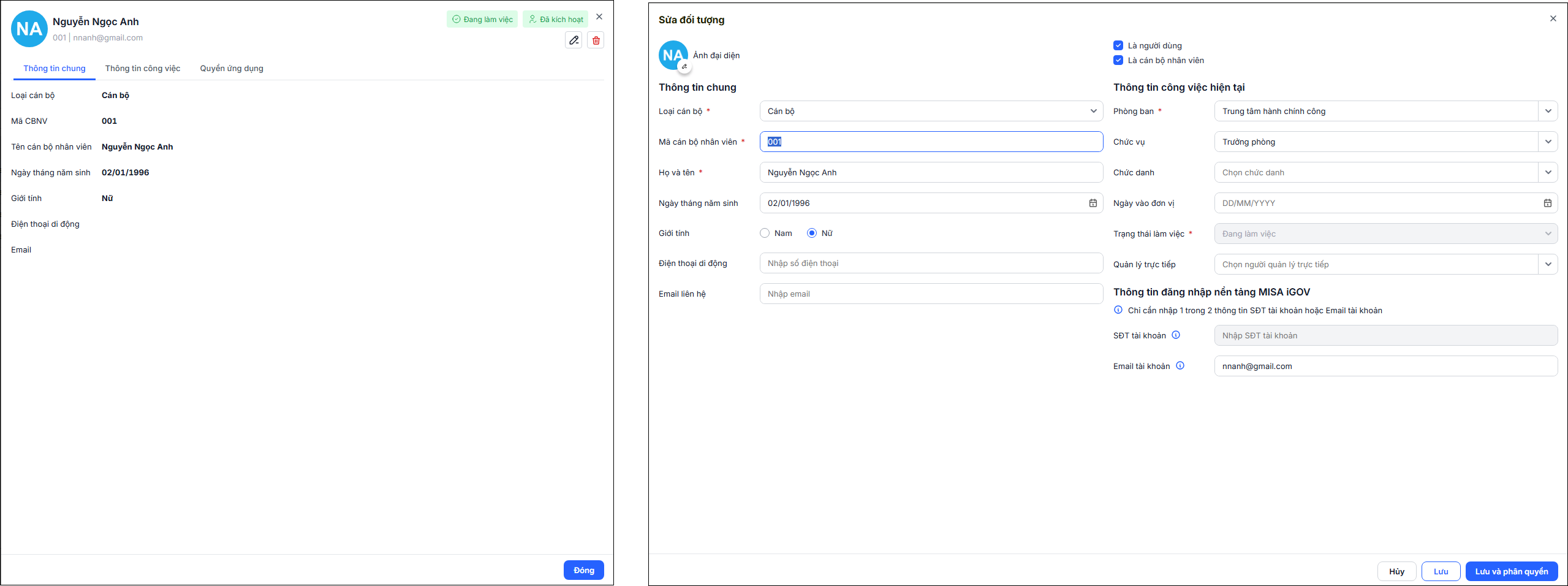Edit avatar photo pencil icon in edit dialog
This screenshot has width=1568, height=586.
(x=684, y=66)
